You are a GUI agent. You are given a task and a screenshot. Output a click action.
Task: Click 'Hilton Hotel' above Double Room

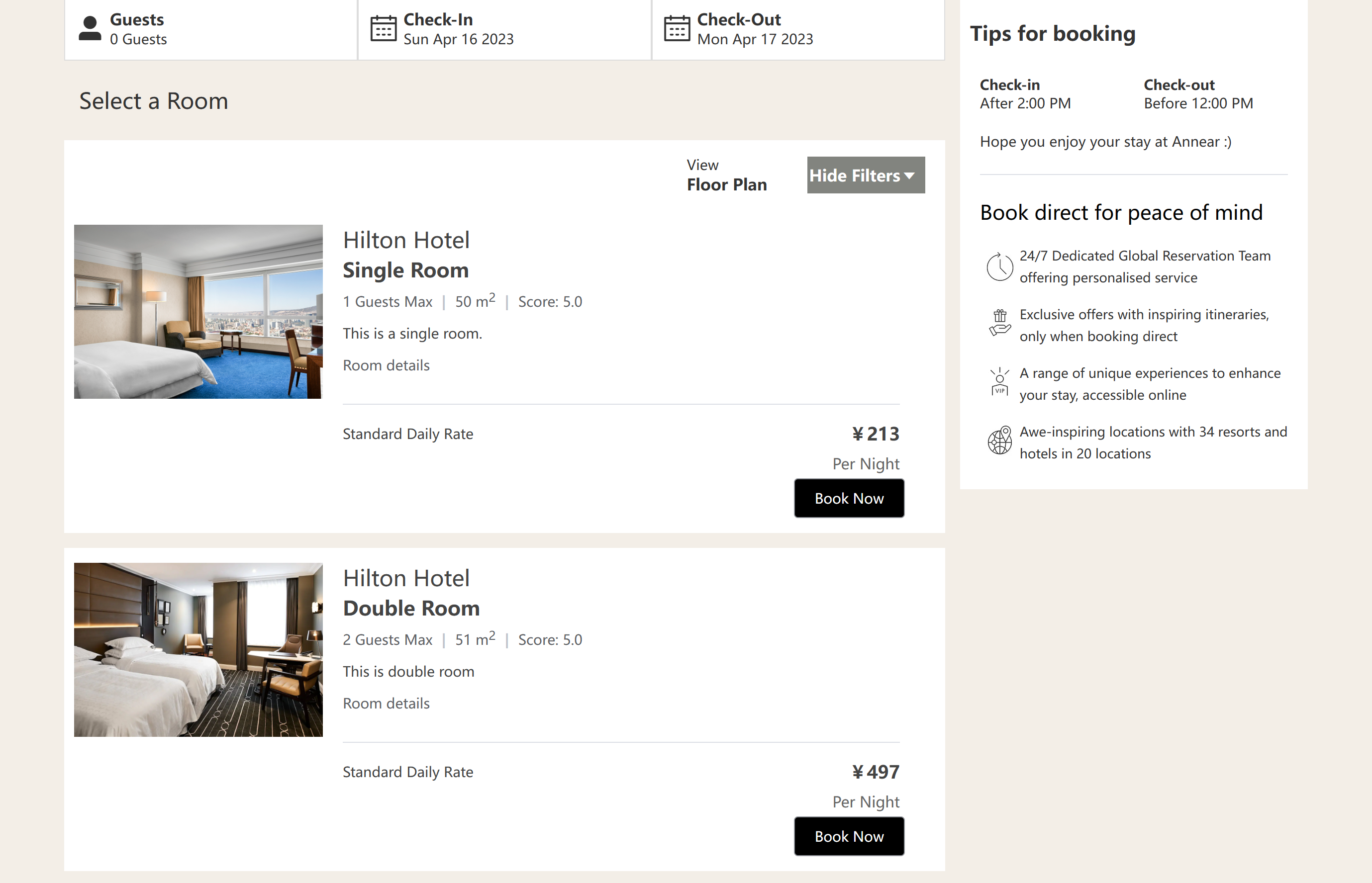click(406, 579)
